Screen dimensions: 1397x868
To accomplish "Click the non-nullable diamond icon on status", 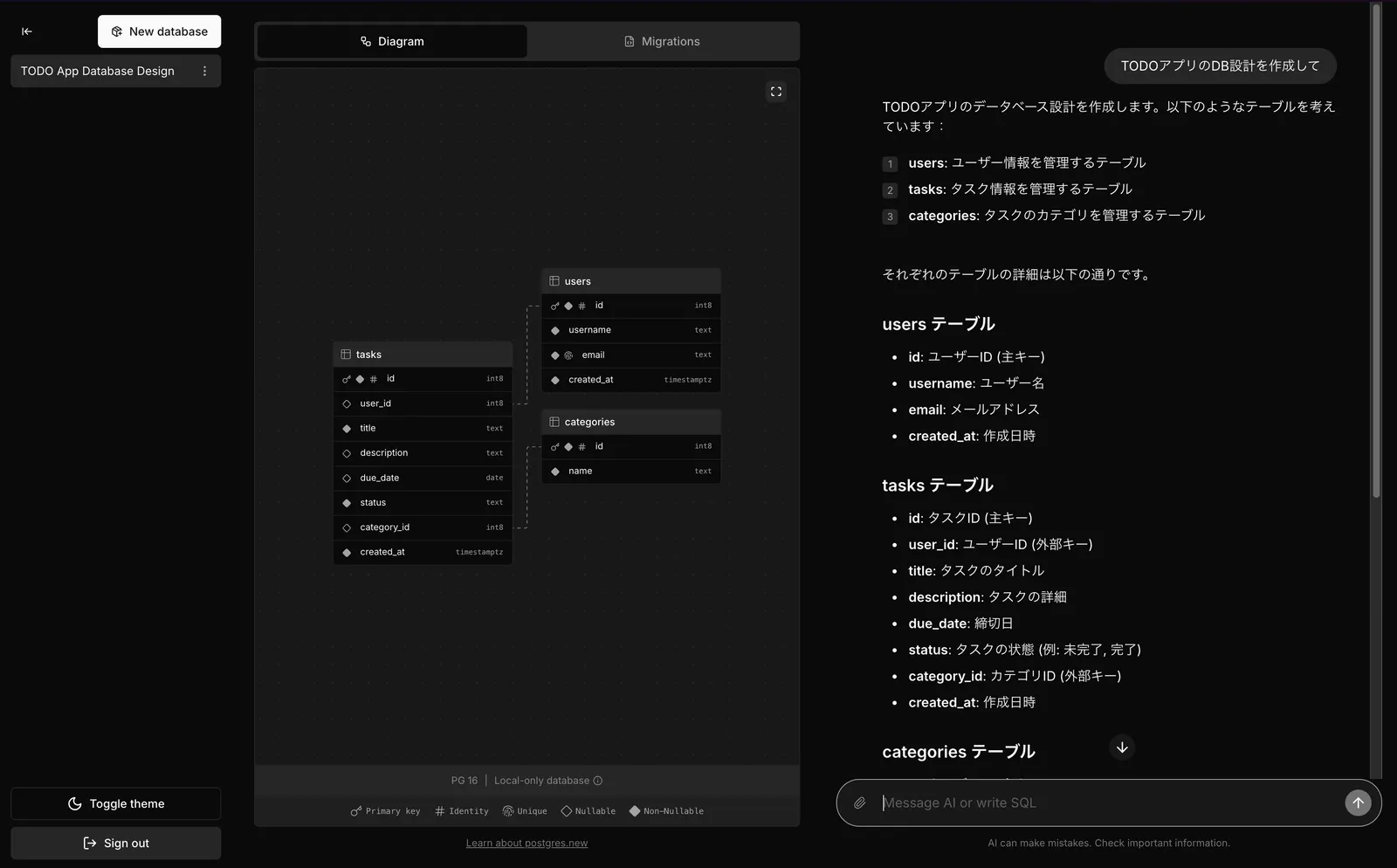I will pos(347,503).
